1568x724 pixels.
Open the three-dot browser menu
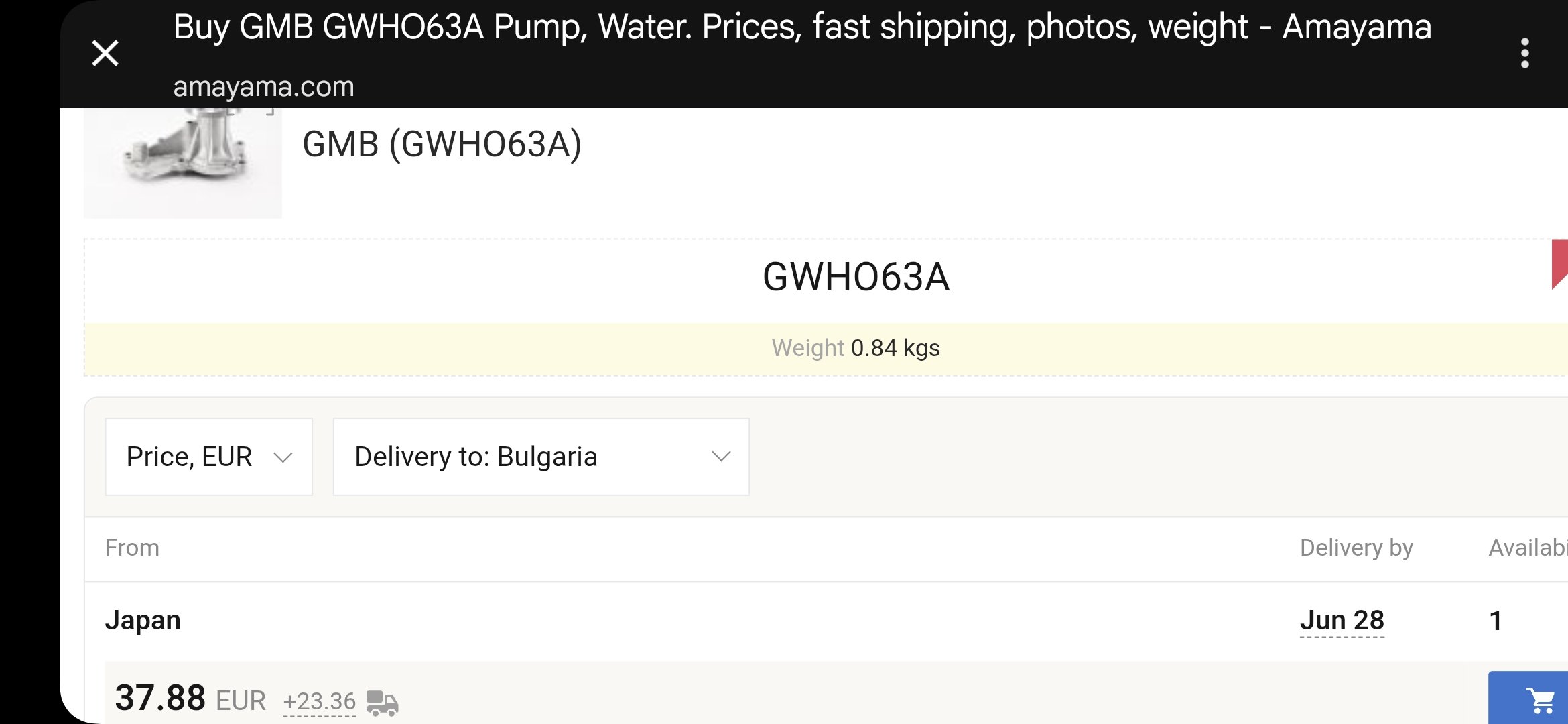click(x=1524, y=53)
